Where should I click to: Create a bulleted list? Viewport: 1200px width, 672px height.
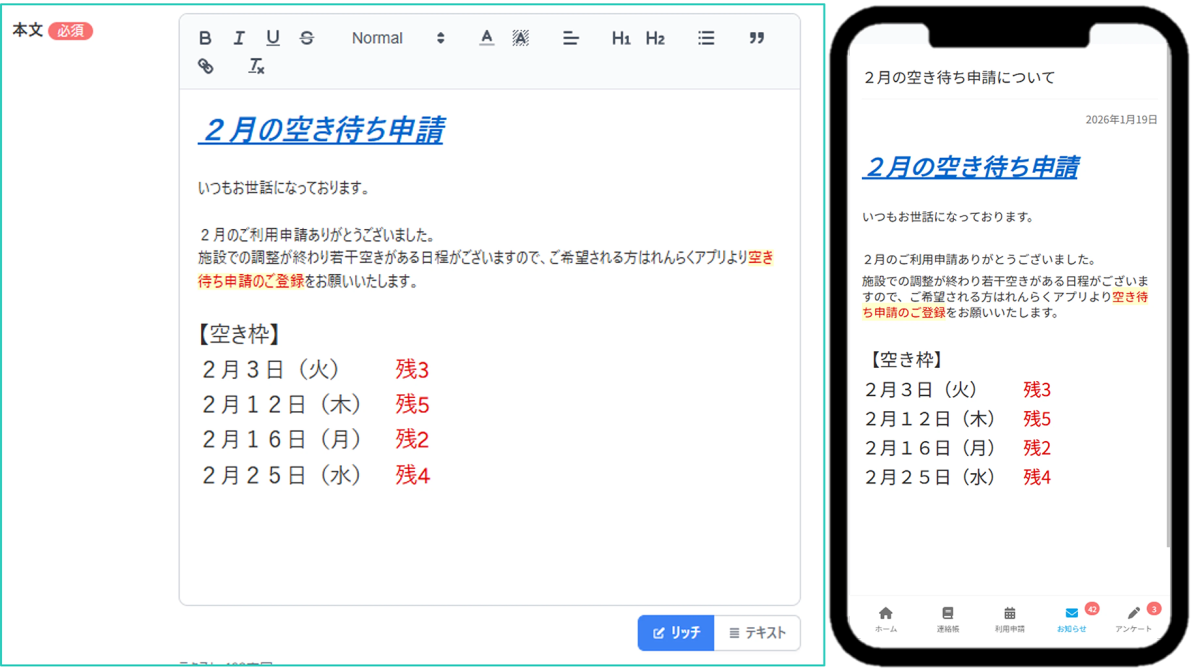pos(706,38)
